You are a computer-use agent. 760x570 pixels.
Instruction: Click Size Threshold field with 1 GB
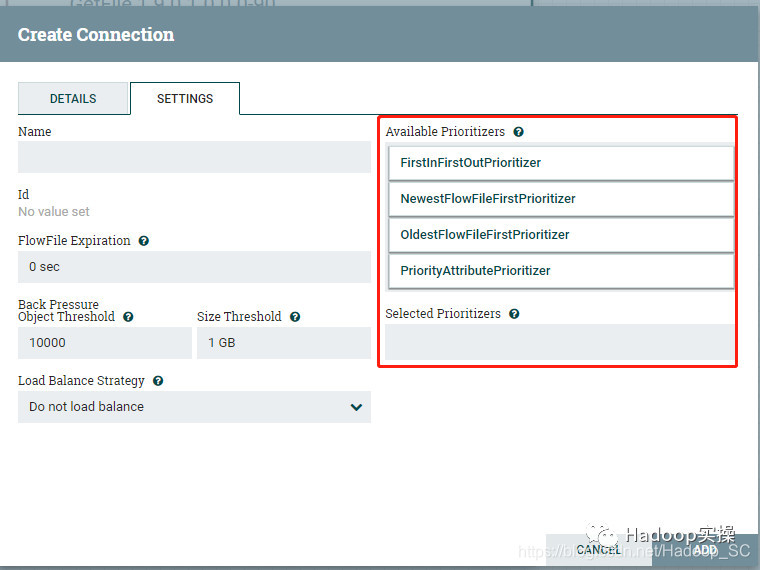(x=284, y=343)
